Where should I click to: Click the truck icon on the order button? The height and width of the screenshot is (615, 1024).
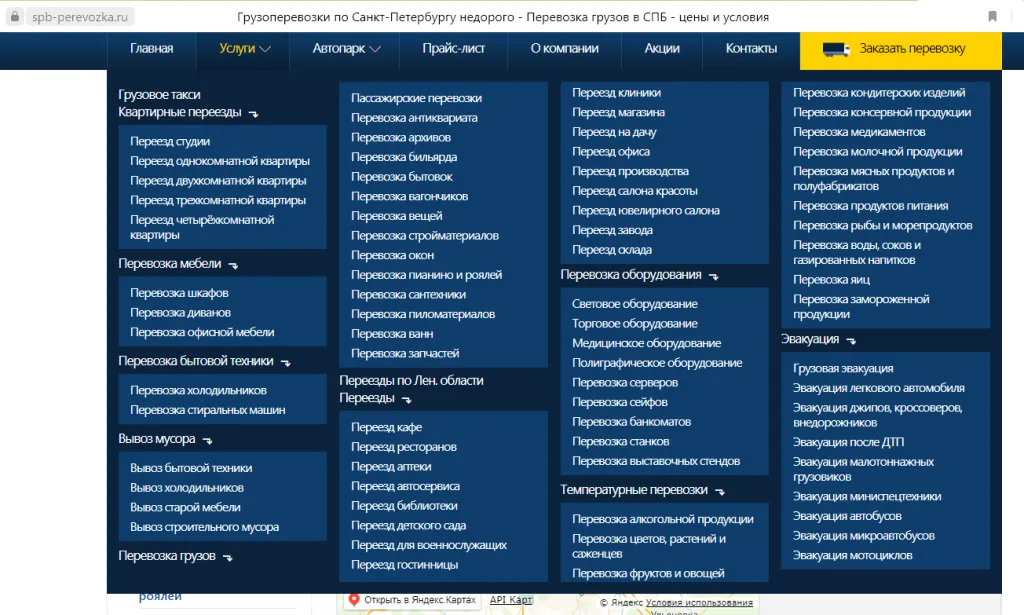(836, 49)
